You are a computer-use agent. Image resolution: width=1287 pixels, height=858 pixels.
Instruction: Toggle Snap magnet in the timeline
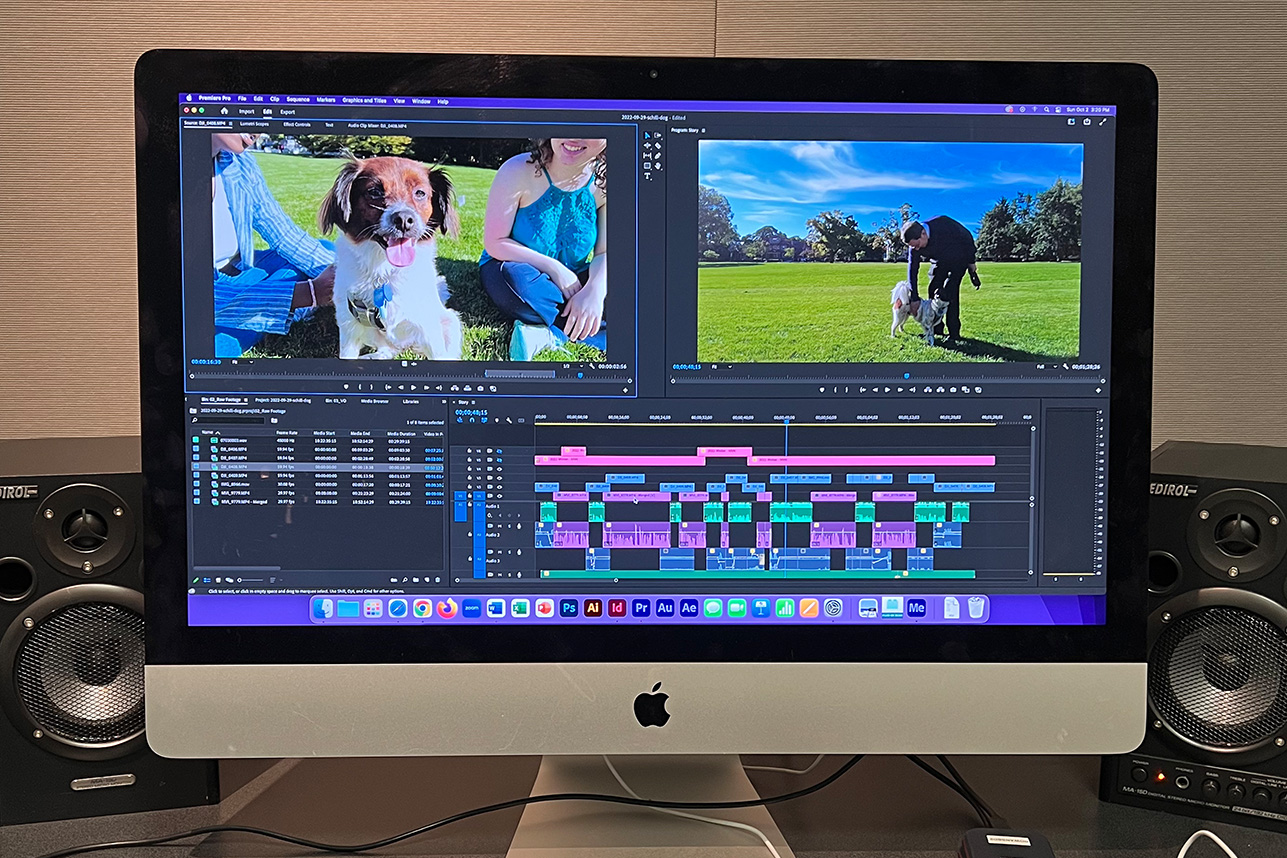tap(471, 421)
